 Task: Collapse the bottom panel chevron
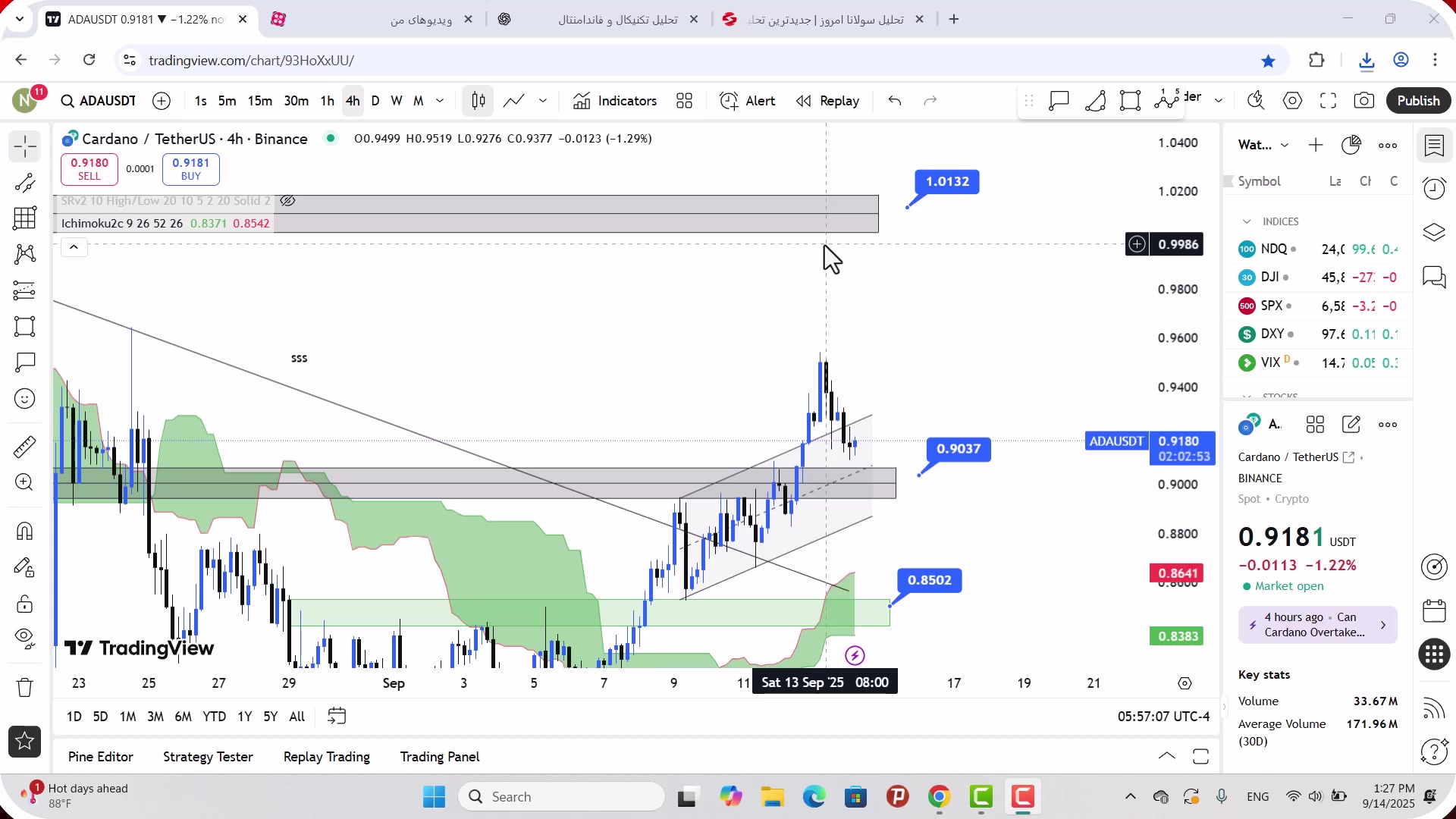tap(1167, 756)
